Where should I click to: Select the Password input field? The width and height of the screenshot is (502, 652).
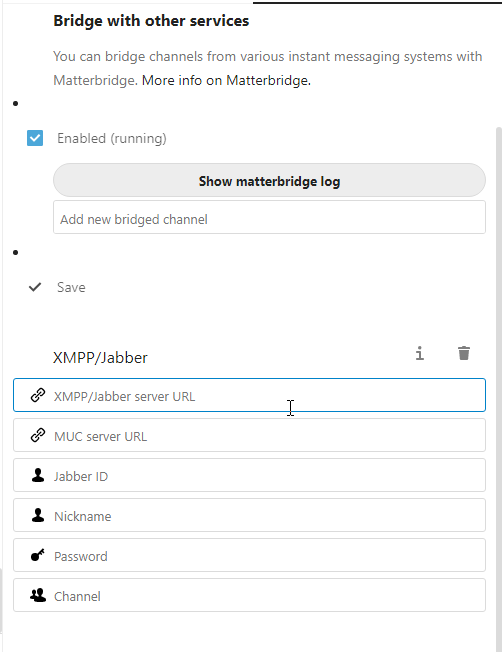point(250,555)
